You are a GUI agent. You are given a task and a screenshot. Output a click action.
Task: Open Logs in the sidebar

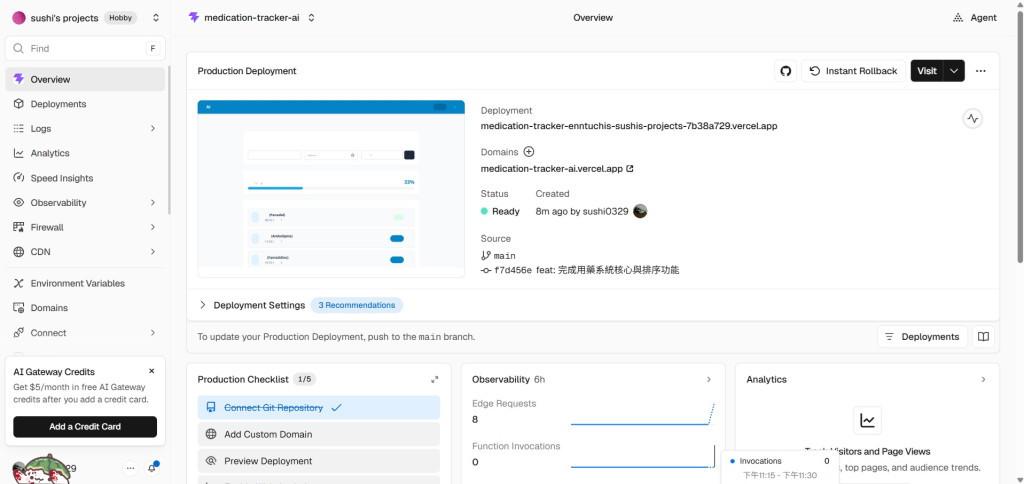85,129
